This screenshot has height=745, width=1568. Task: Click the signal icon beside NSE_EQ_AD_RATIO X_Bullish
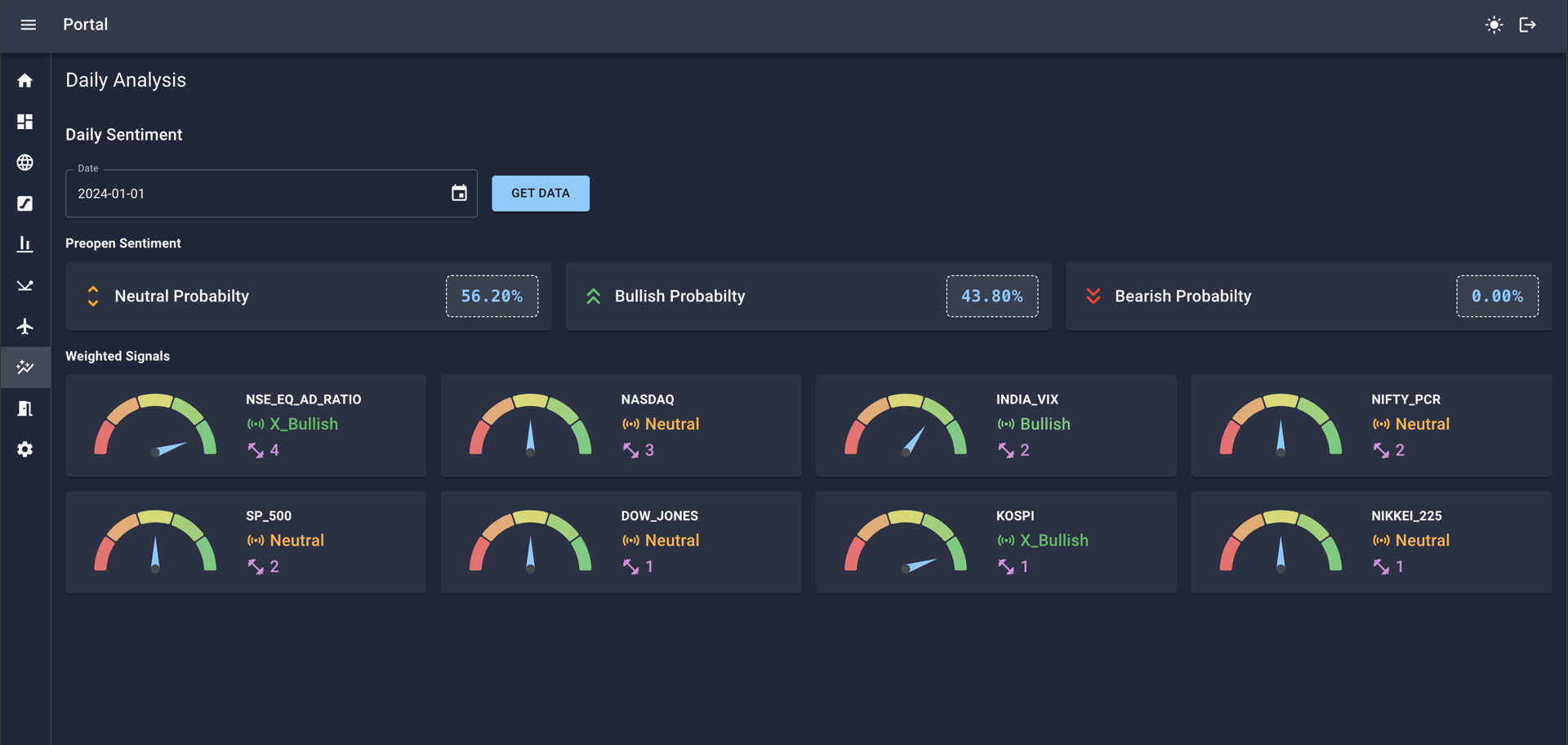click(x=256, y=424)
